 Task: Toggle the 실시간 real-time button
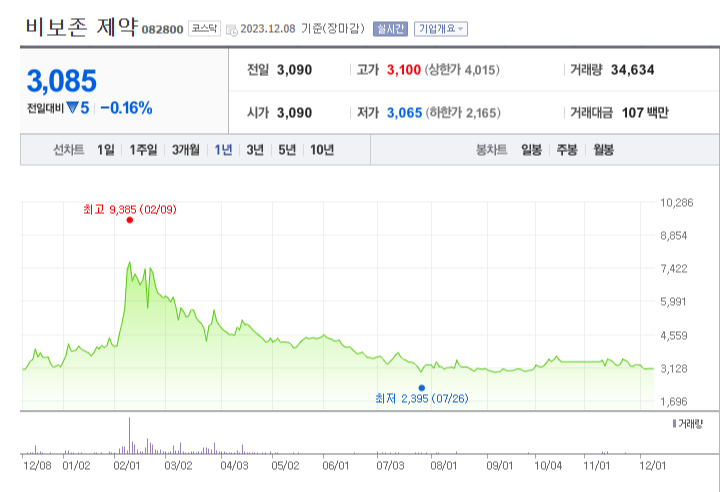390,29
